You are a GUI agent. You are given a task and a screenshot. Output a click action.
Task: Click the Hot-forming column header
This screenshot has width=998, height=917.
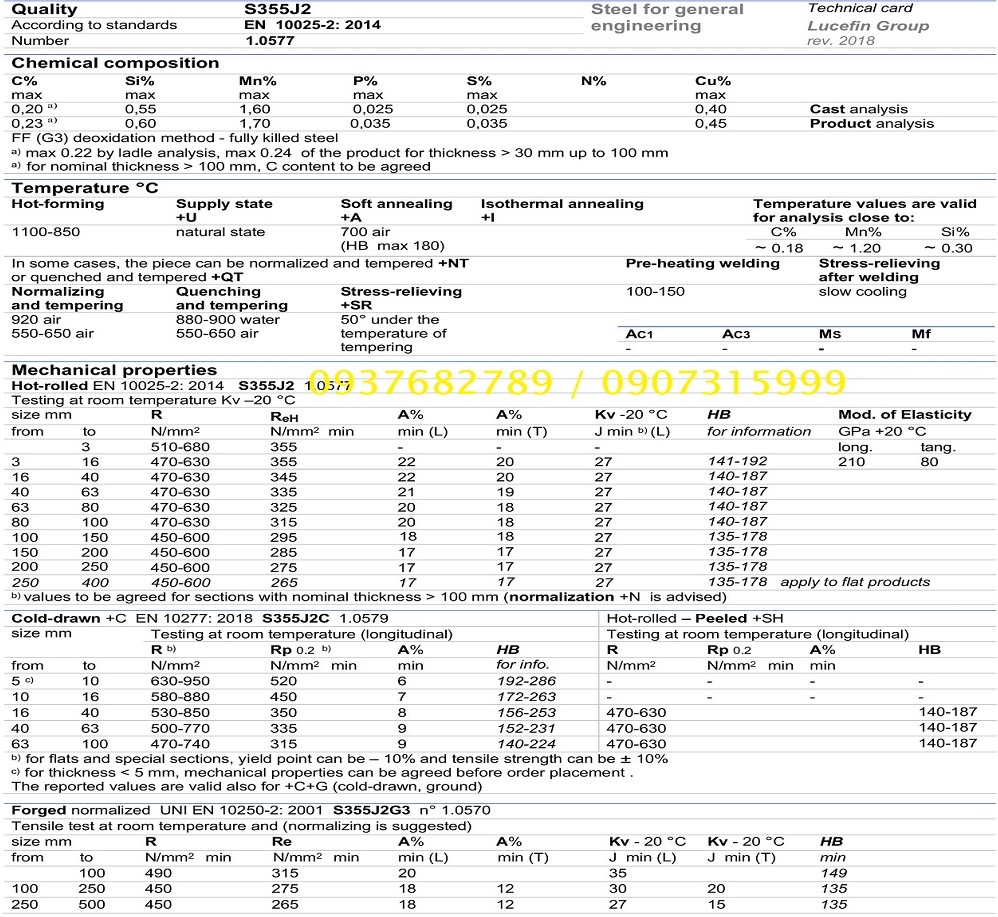coord(57,204)
